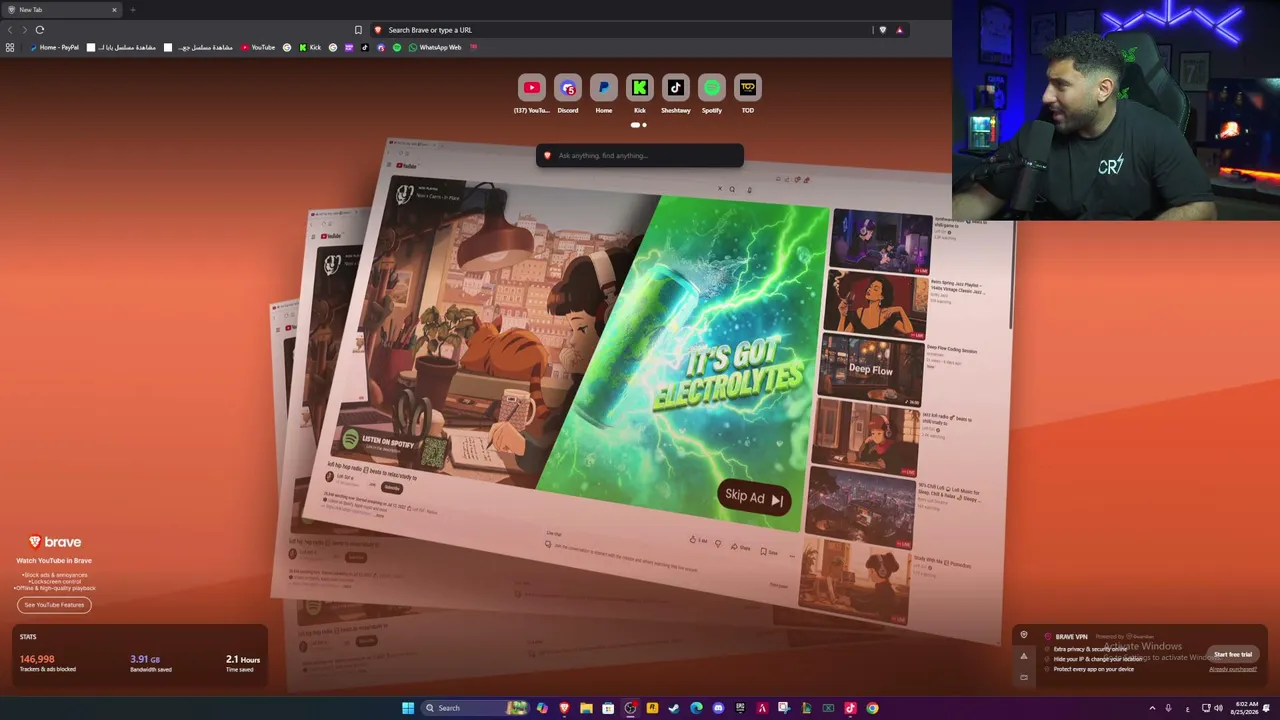The width and height of the screenshot is (1280, 720).
Task: Click the 'Ask anything, find anything' search box
Action: point(640,155)
